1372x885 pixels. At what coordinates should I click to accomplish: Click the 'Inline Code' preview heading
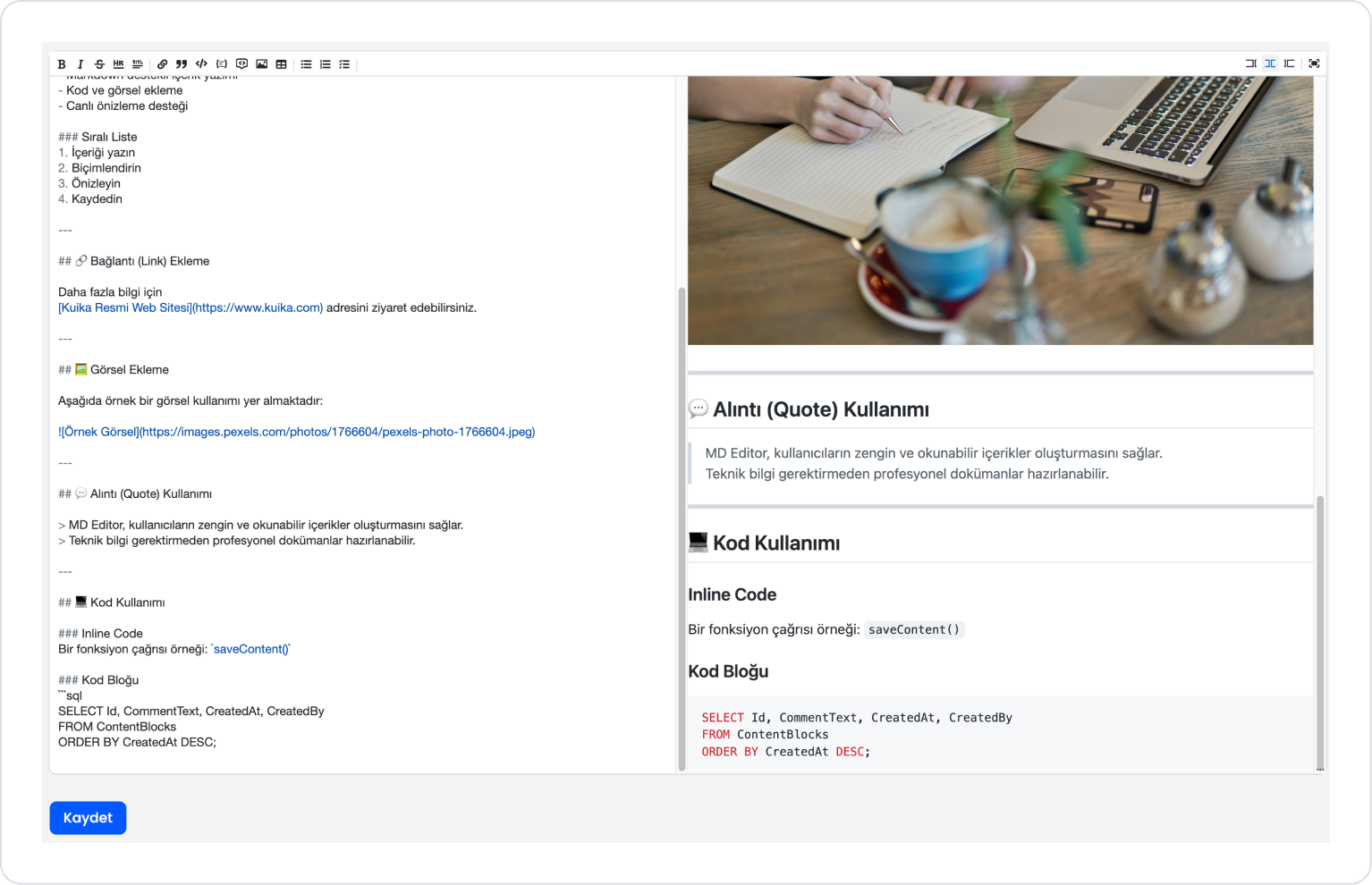click(732, 594)
